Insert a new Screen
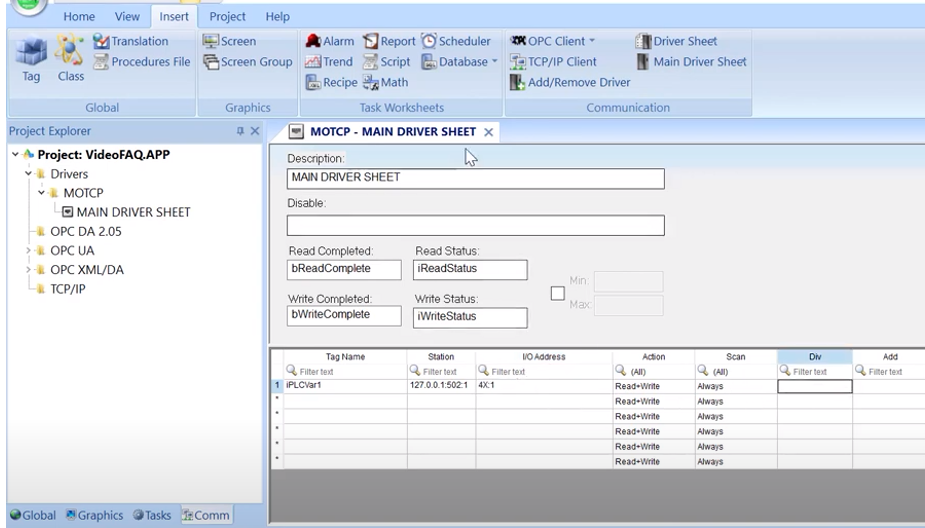 click(x=229, y=42)
